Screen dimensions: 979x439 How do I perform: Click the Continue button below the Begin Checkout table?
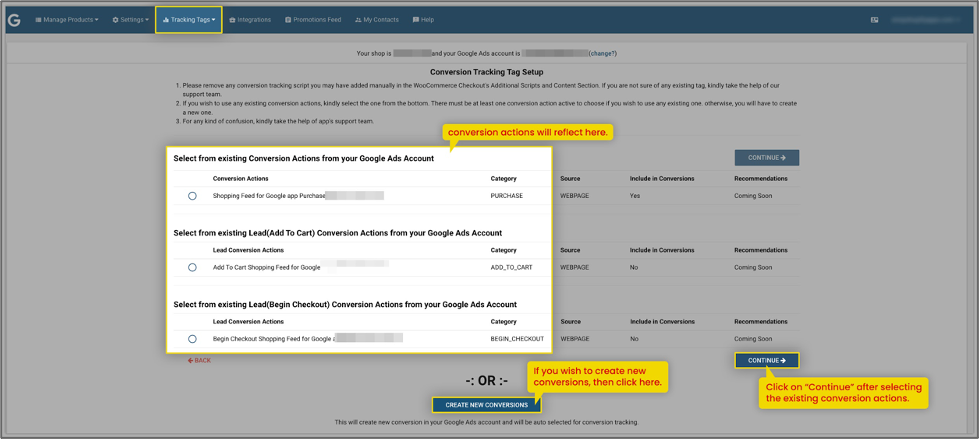pyautogui.click(x=767, y=360)
